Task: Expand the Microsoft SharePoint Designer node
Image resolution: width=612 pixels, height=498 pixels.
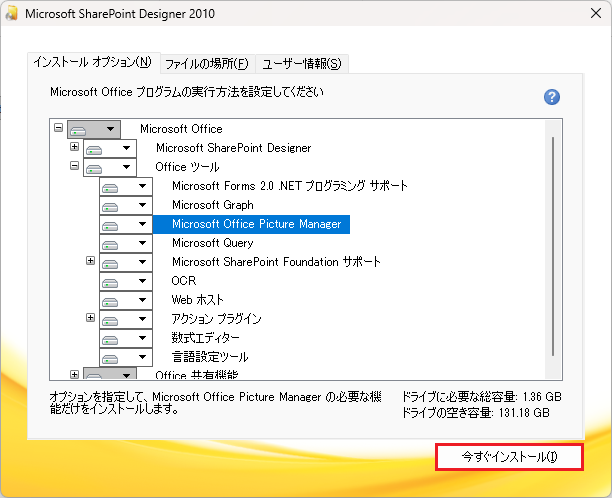Action: click(74, 147)
